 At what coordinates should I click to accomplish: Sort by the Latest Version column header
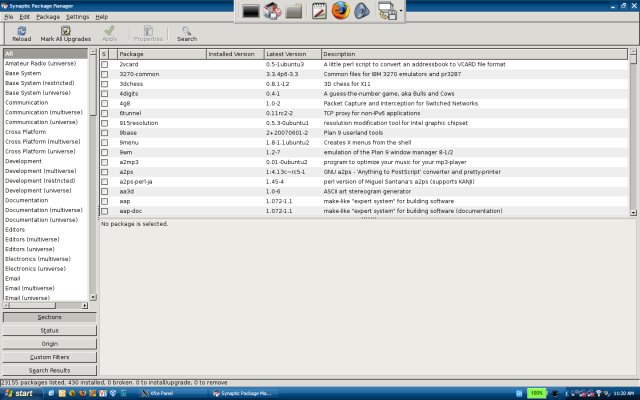[x=292, y=53]
